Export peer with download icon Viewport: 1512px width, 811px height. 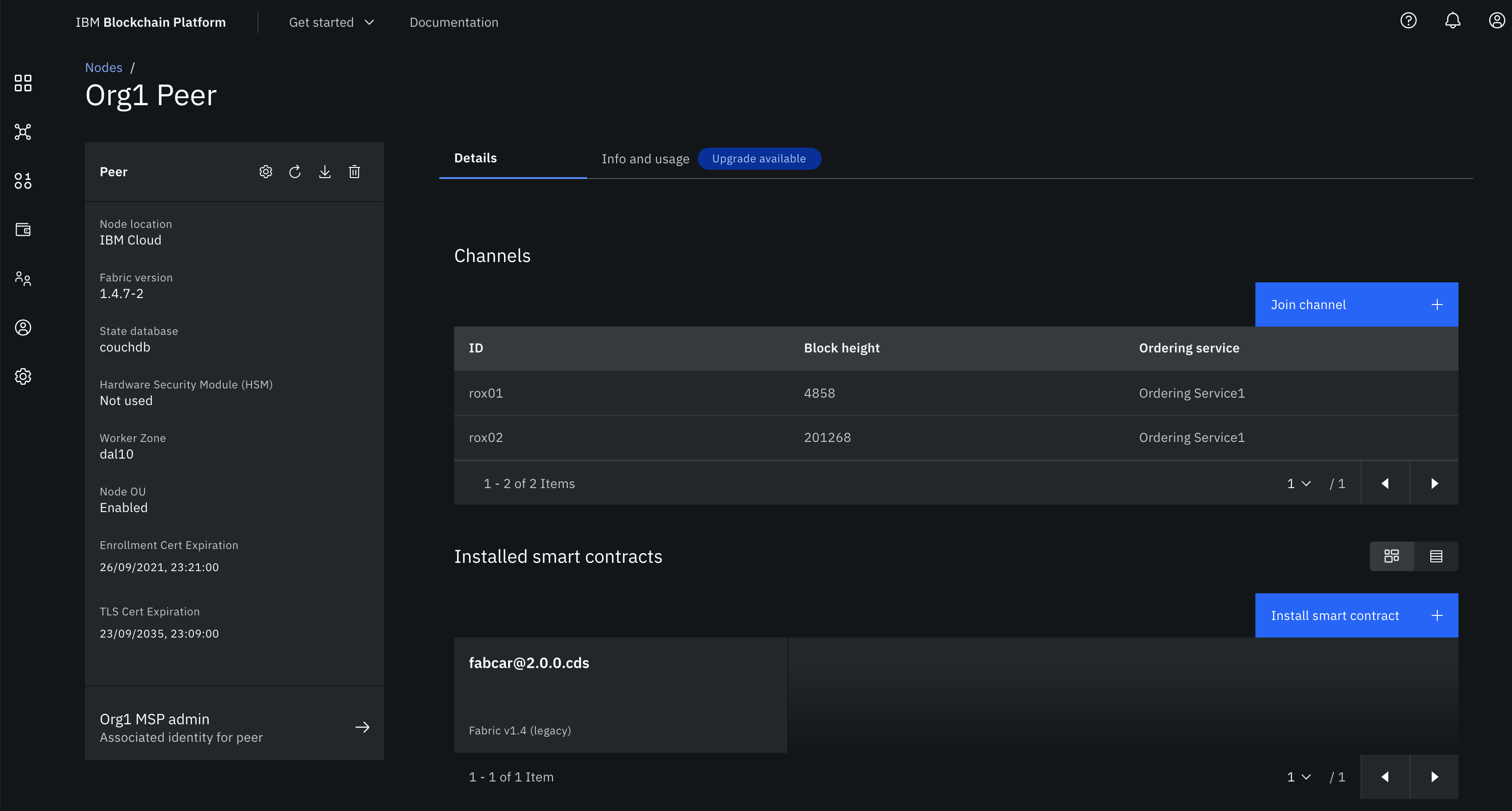324,172
